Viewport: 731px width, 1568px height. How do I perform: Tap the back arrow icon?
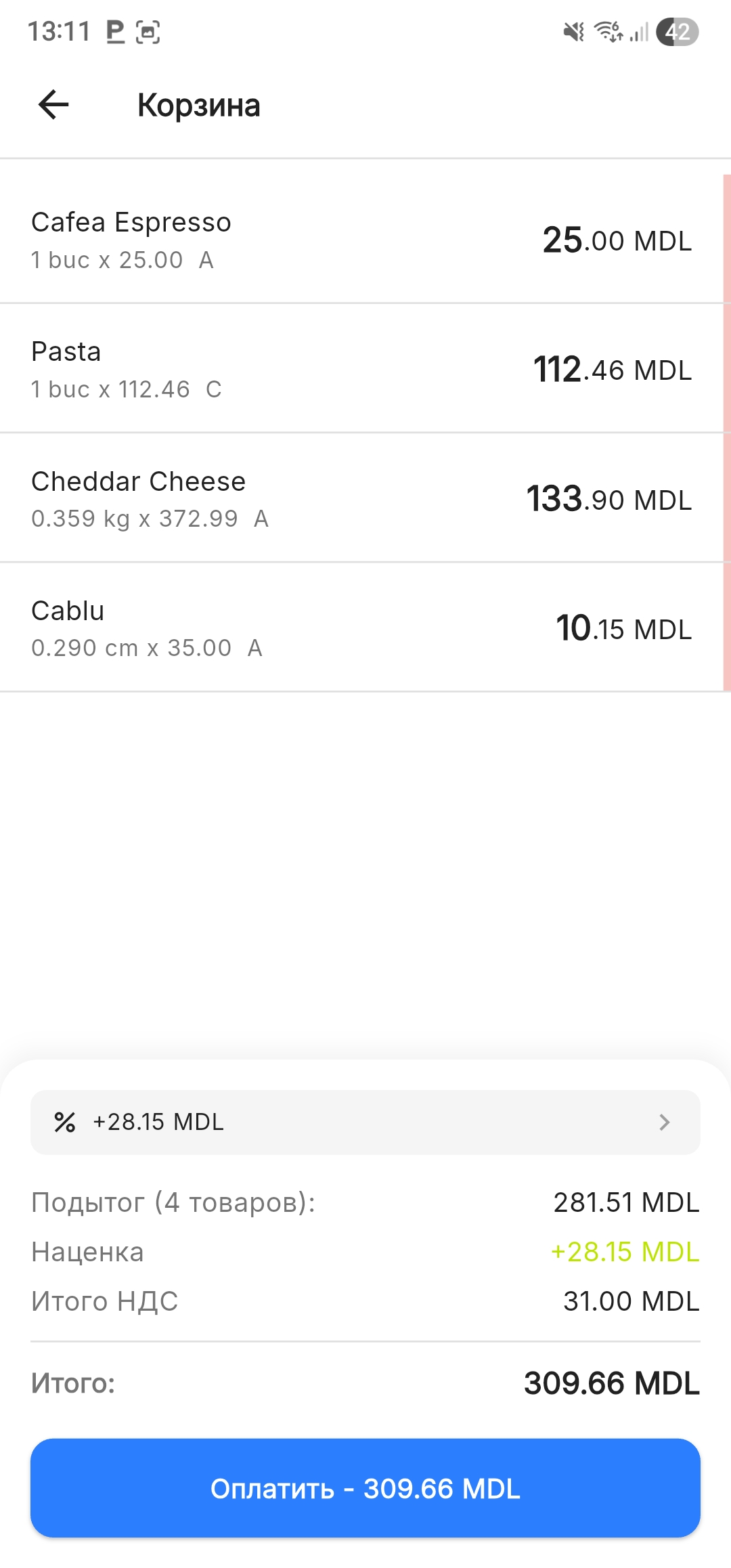pyautogui.click(x=53, y=105)
